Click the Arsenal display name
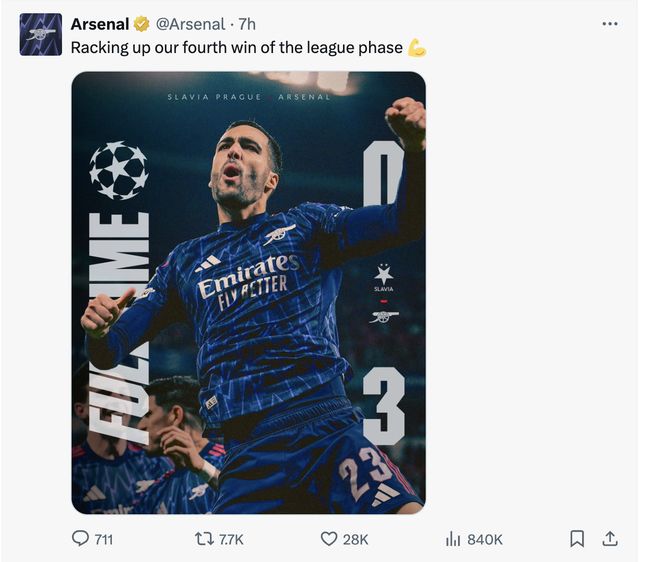 click(x=100, y=24)
